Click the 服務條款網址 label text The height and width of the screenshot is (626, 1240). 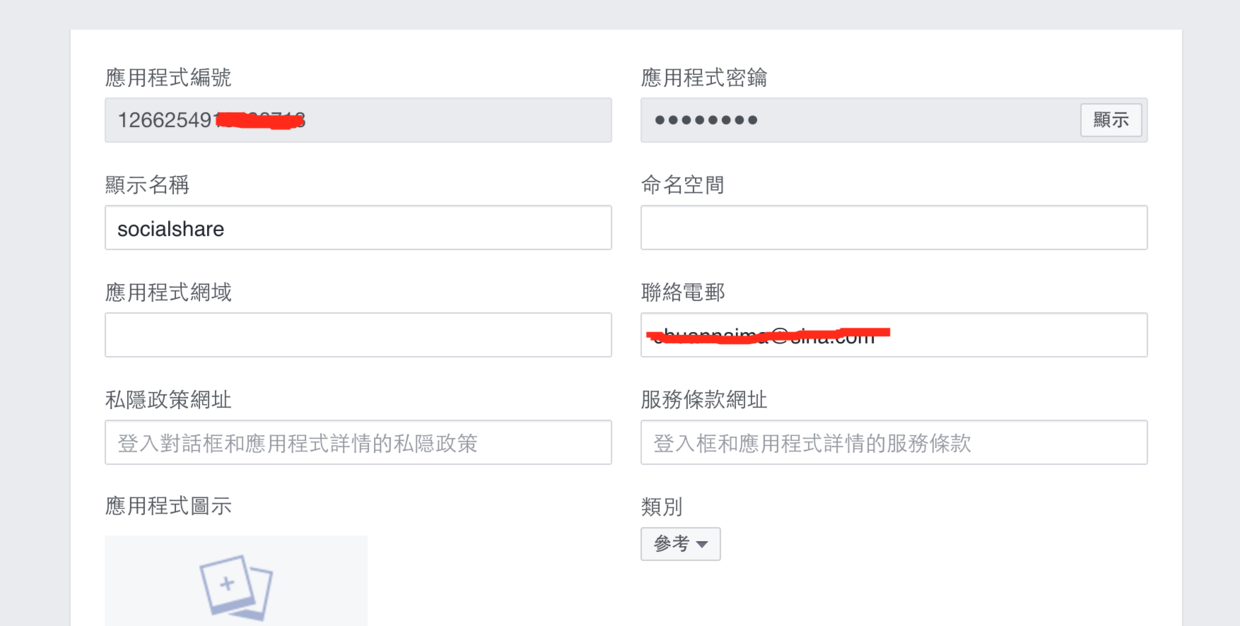tap(704, 399)
